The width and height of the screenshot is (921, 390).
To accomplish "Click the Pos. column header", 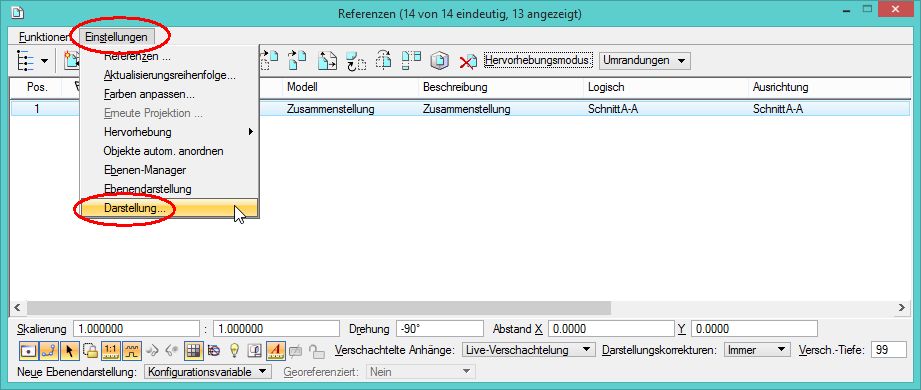I will tap(37, 87).
